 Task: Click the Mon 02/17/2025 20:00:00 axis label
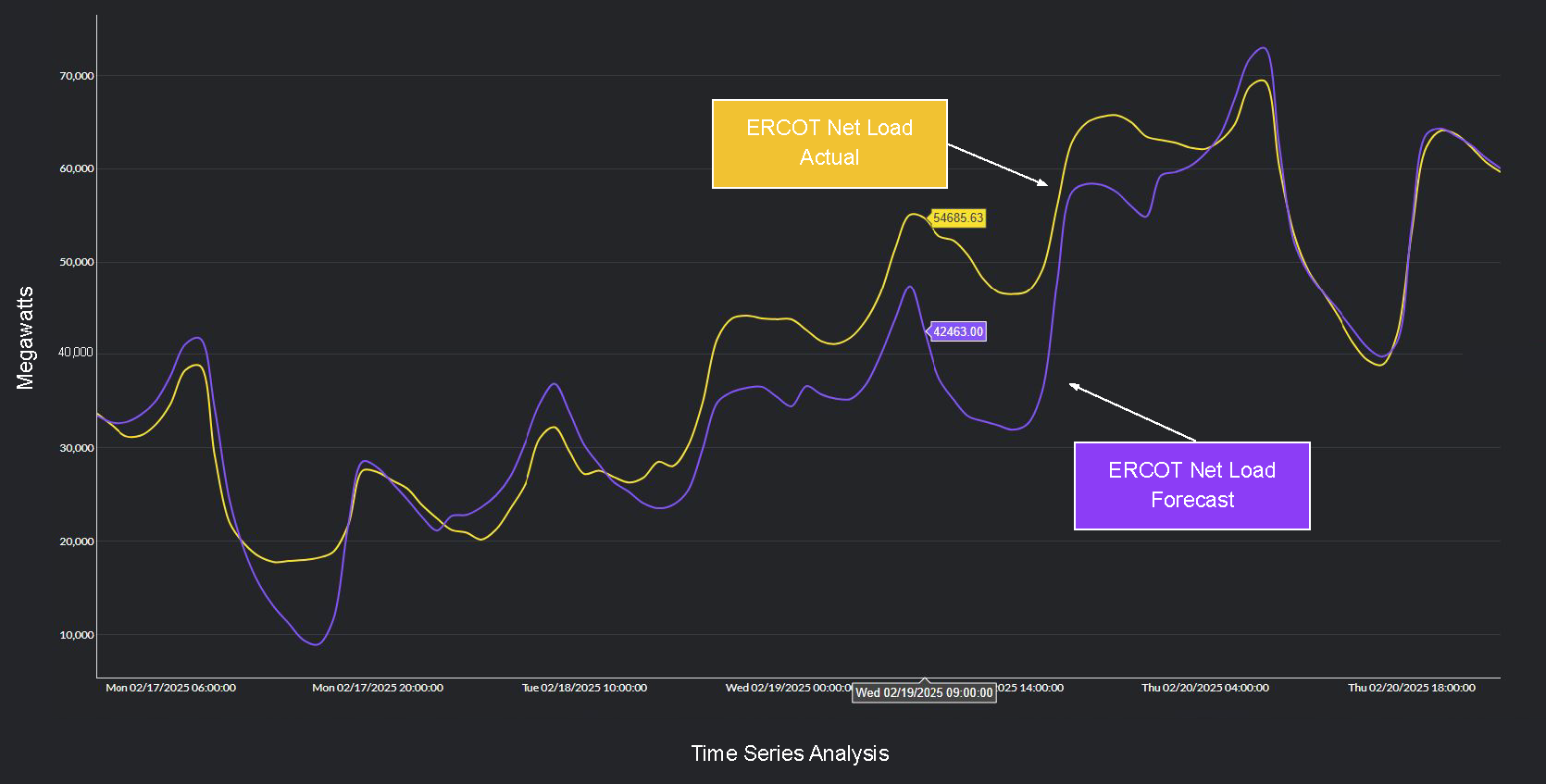[x=378, y=688]
